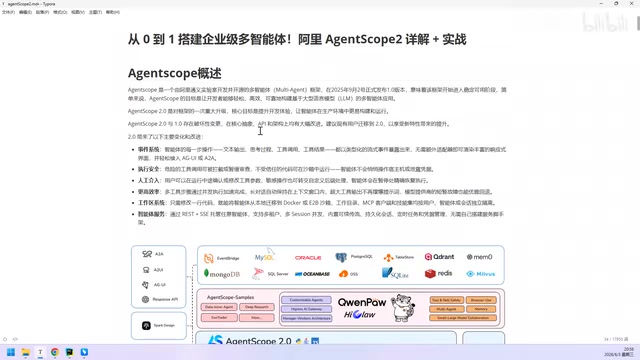Click the mem0 logo in the diagram
This screenshot has width=640, height=360.
pyautogui.click(x=480, y=257)
